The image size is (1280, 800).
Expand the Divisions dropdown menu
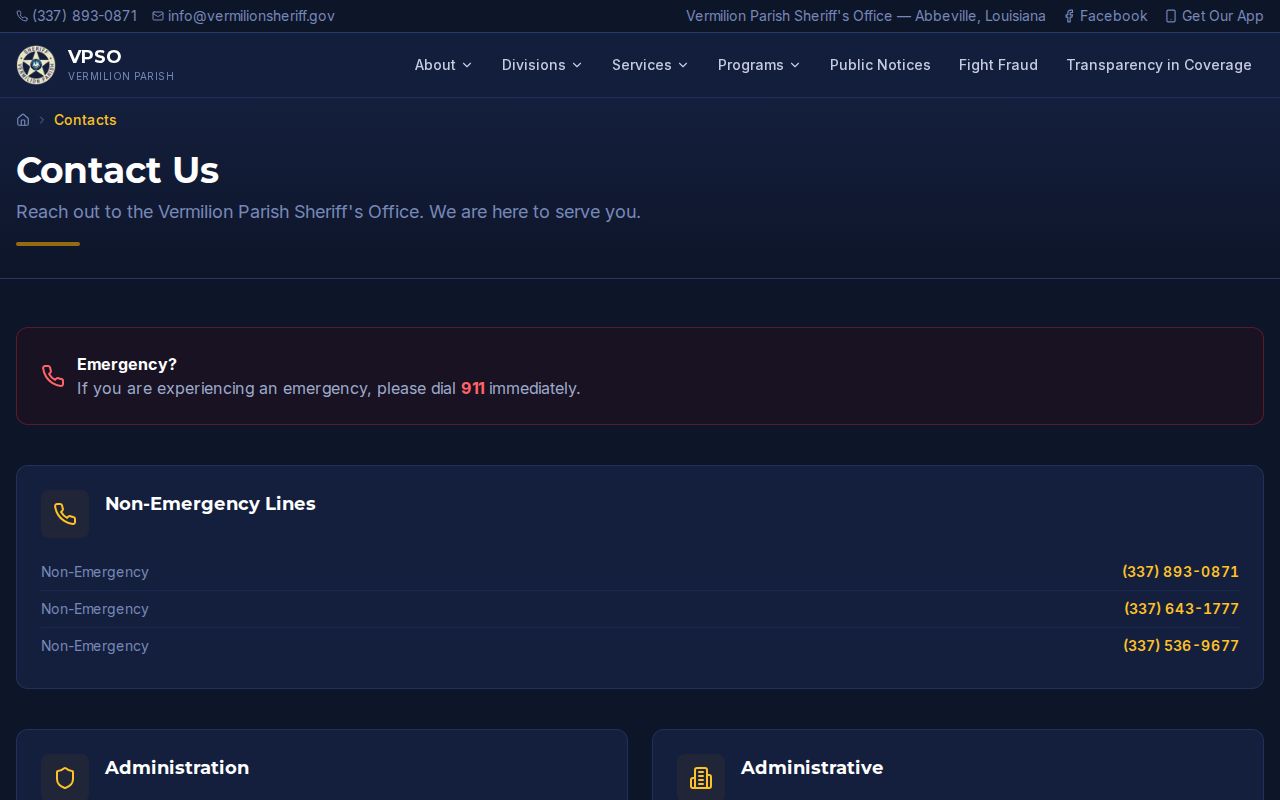click(x=542, y=65)
